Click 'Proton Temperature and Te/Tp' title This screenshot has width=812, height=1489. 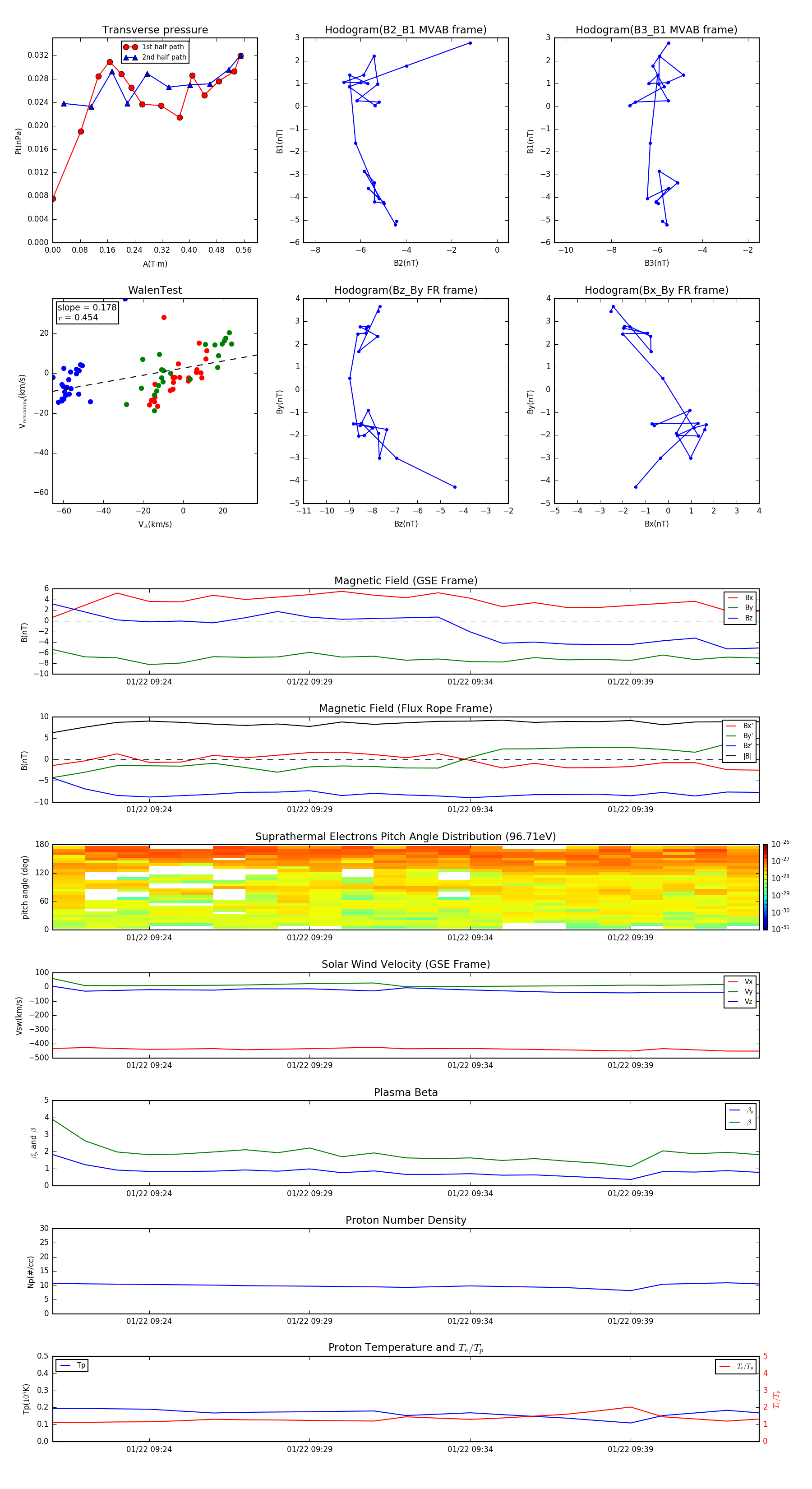[x=406, y=1348]
